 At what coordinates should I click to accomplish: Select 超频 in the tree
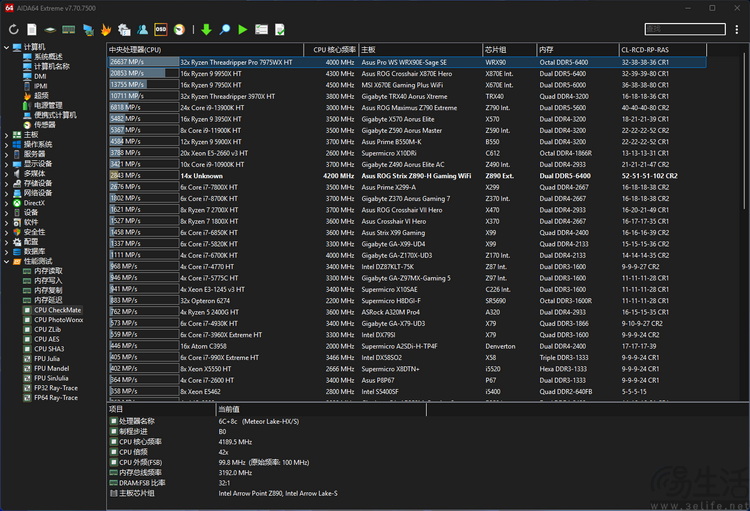pos(41,96)
